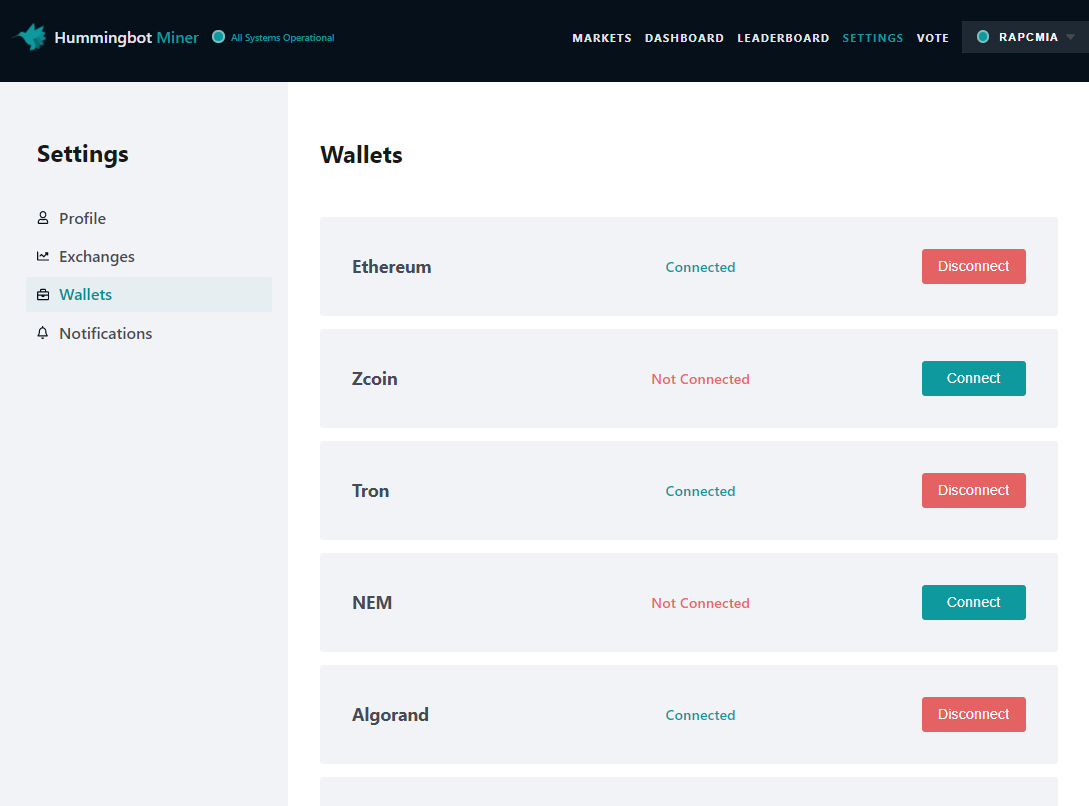Open the Leaderboard page

point(783,38)
